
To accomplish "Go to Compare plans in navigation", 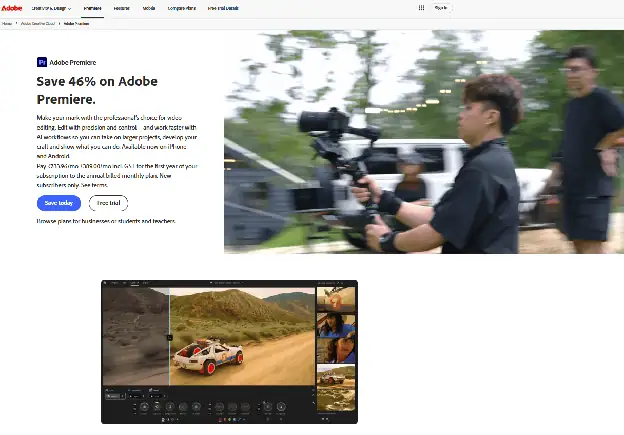I will (181, 8).
